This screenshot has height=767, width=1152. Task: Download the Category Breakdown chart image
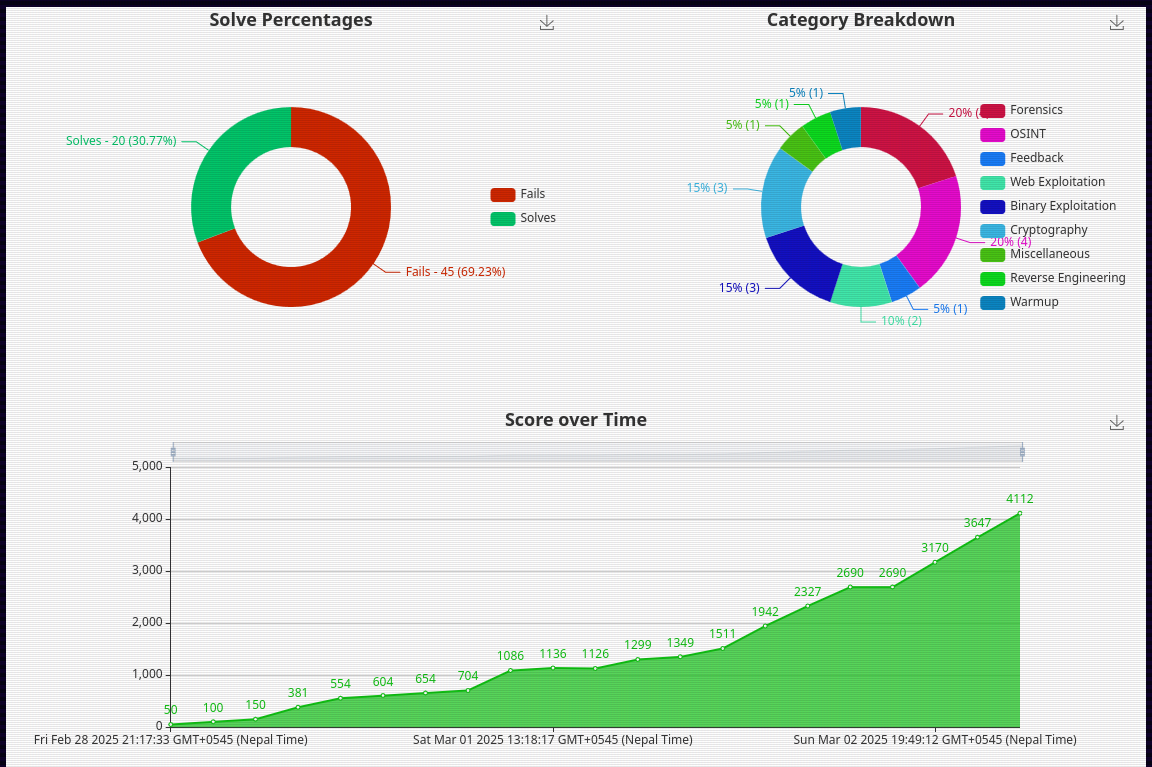click(x=1117, y=23)
